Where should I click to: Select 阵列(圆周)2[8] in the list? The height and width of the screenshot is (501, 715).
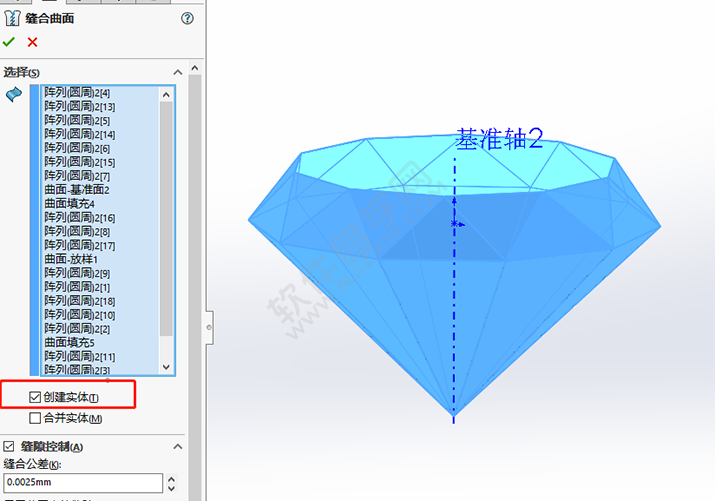click(x=77, y=232)
